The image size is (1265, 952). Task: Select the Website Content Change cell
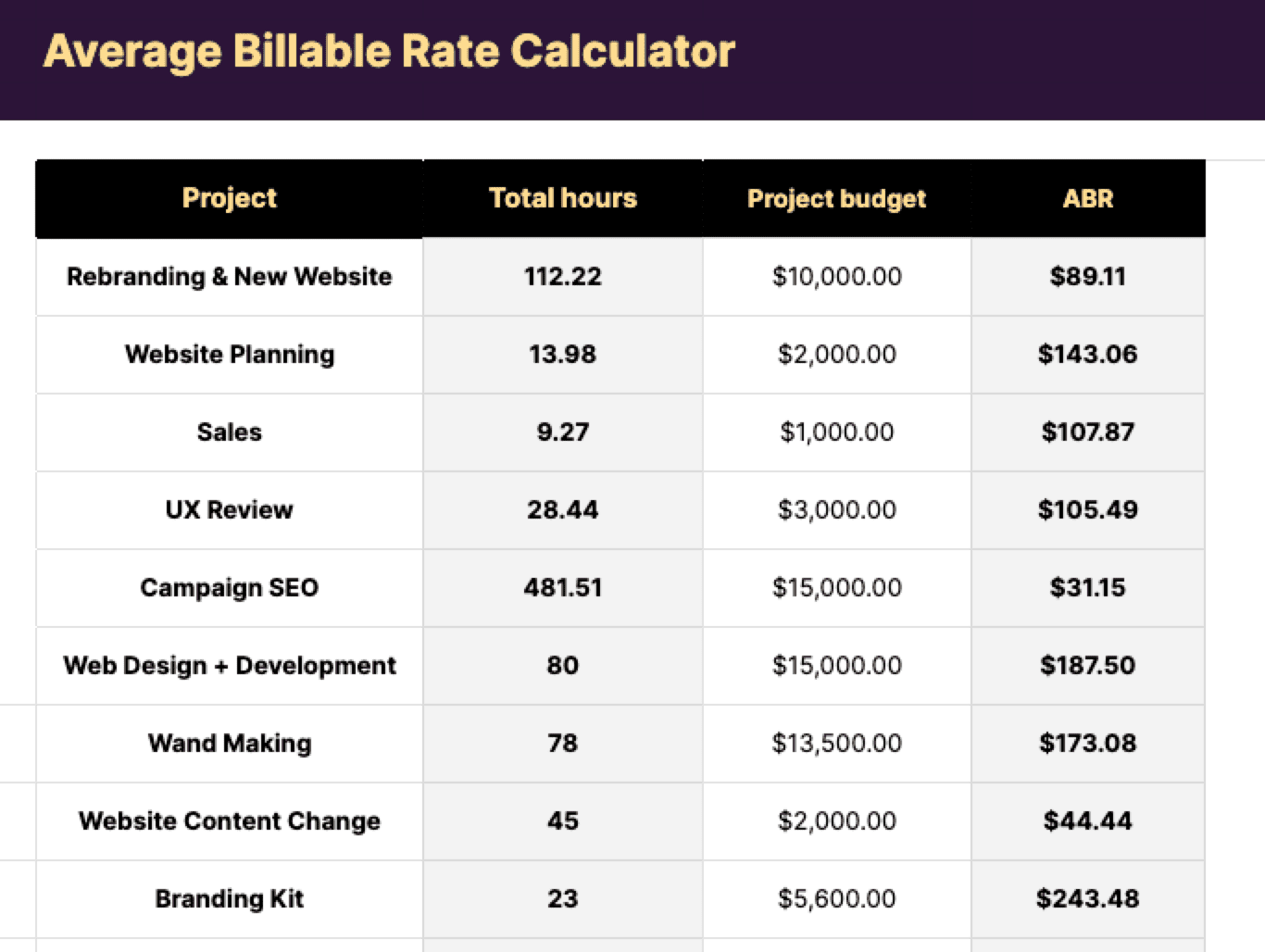point(230,820)
